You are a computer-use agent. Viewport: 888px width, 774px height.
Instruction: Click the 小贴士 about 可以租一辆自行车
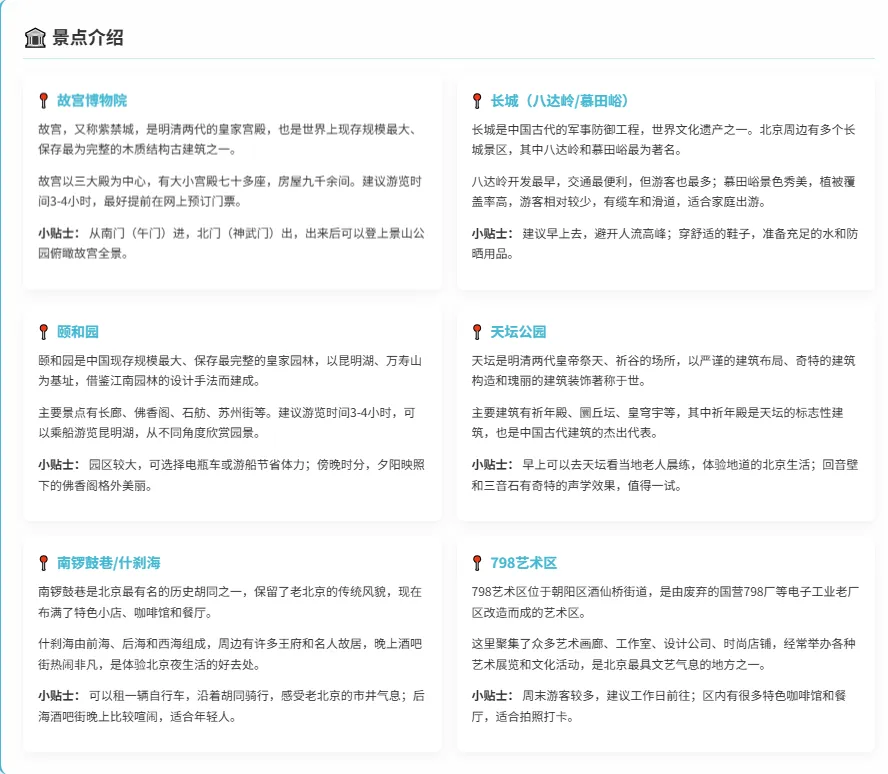click(231, 706)
